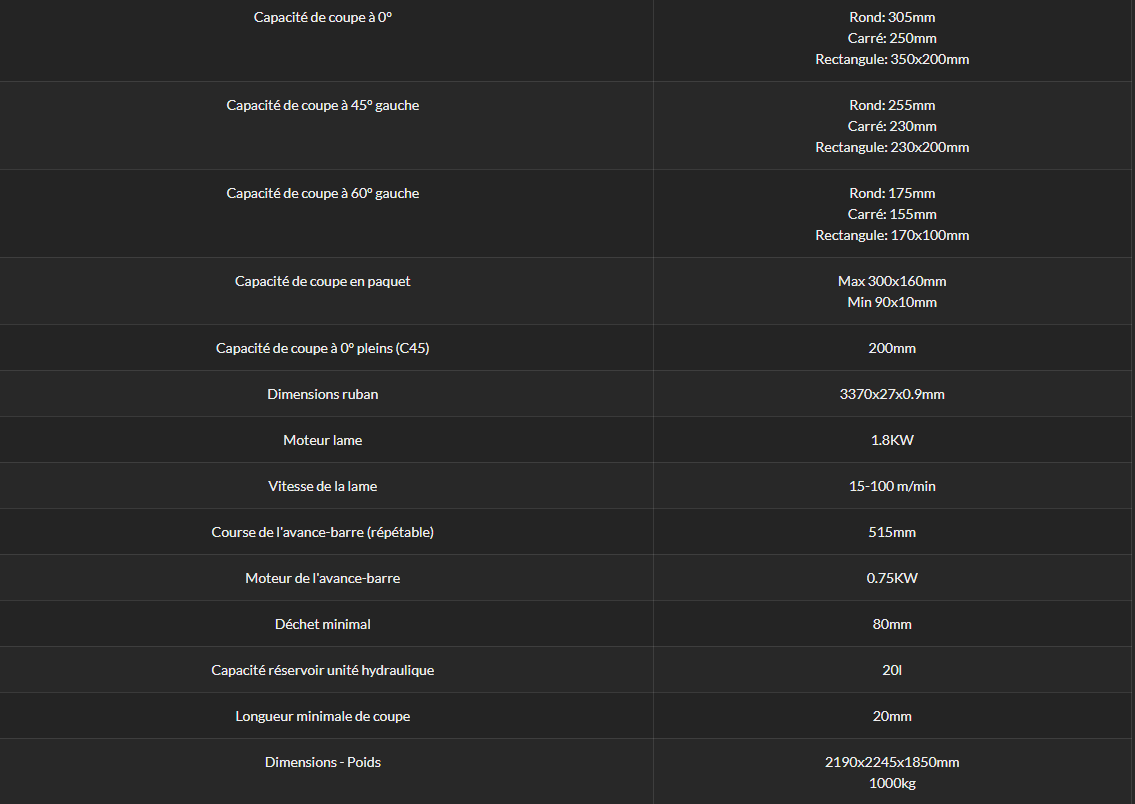Select the '2190x2245x1850mm' dimensions value
Image resolution: width=1135 pixels, height=804 pixels.
click(892, 762)
